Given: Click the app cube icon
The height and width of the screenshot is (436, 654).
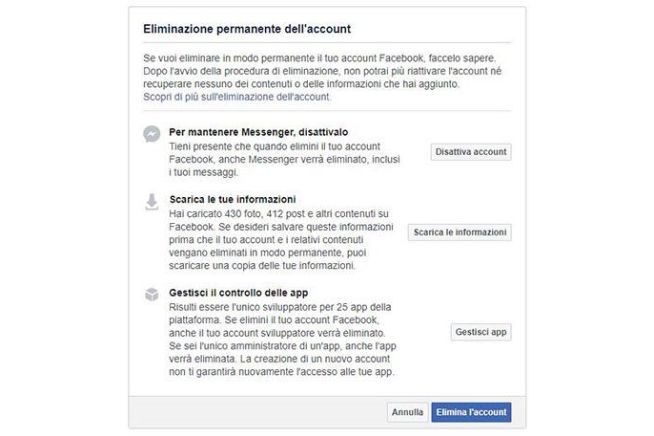Looking at the screenshot, I should [152, 294].
